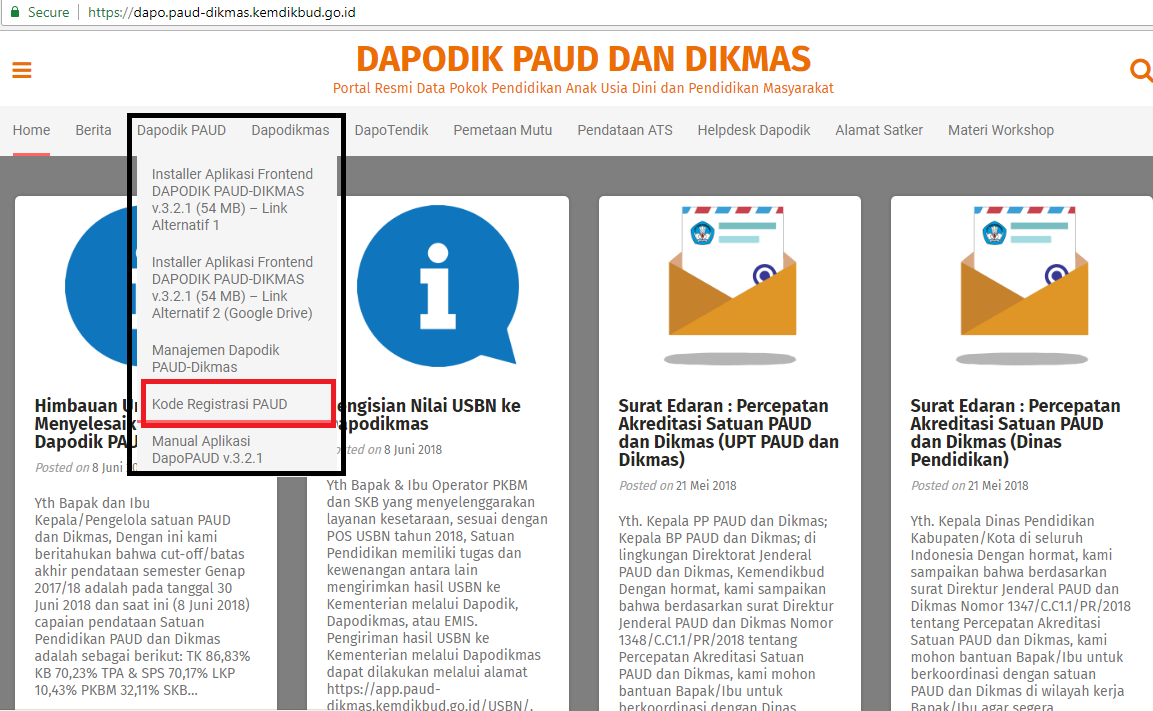Open the Dapodik PAUD menu

coord(182,130)
